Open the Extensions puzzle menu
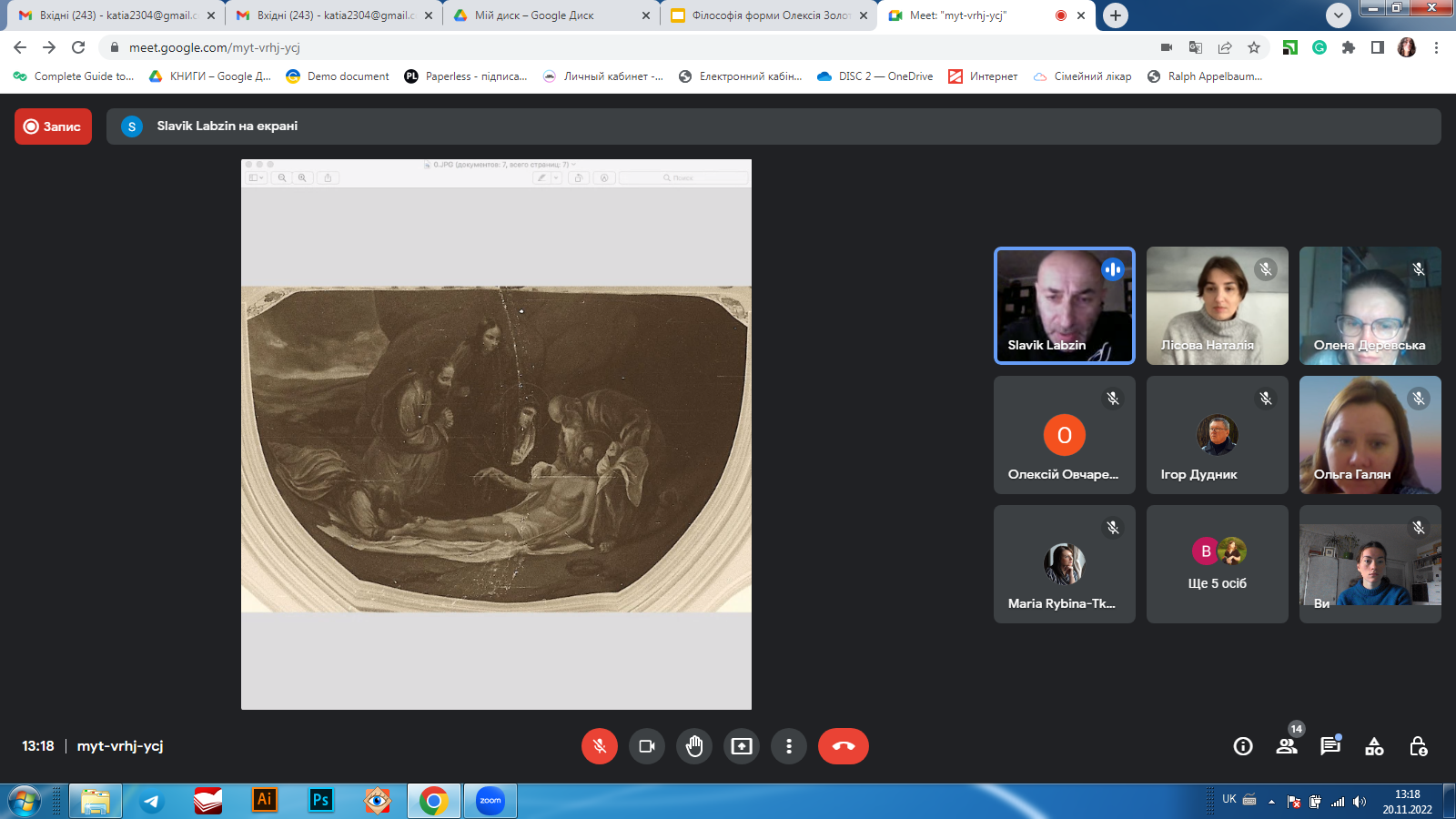 1349,47
